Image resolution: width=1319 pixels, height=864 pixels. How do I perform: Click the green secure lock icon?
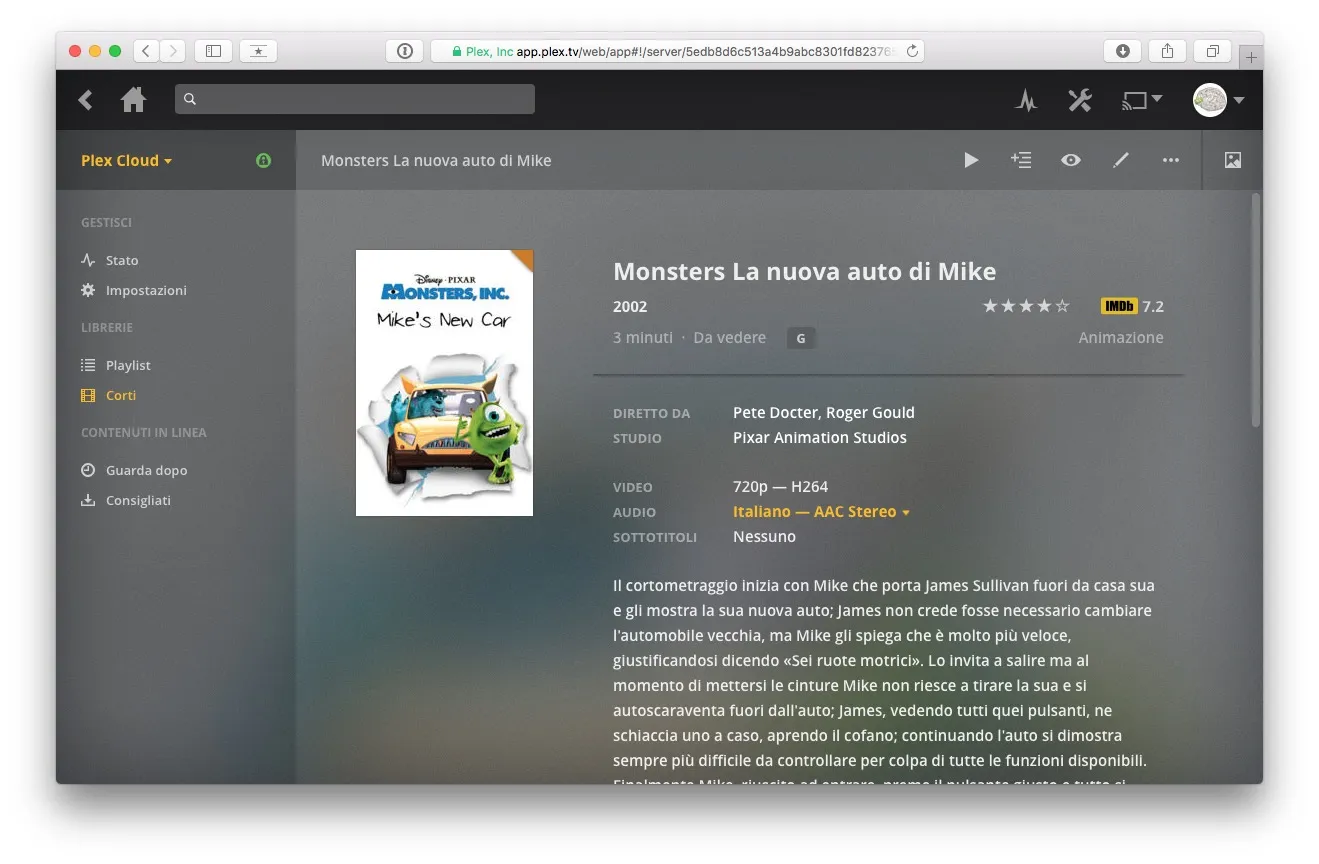coord(264,160)
